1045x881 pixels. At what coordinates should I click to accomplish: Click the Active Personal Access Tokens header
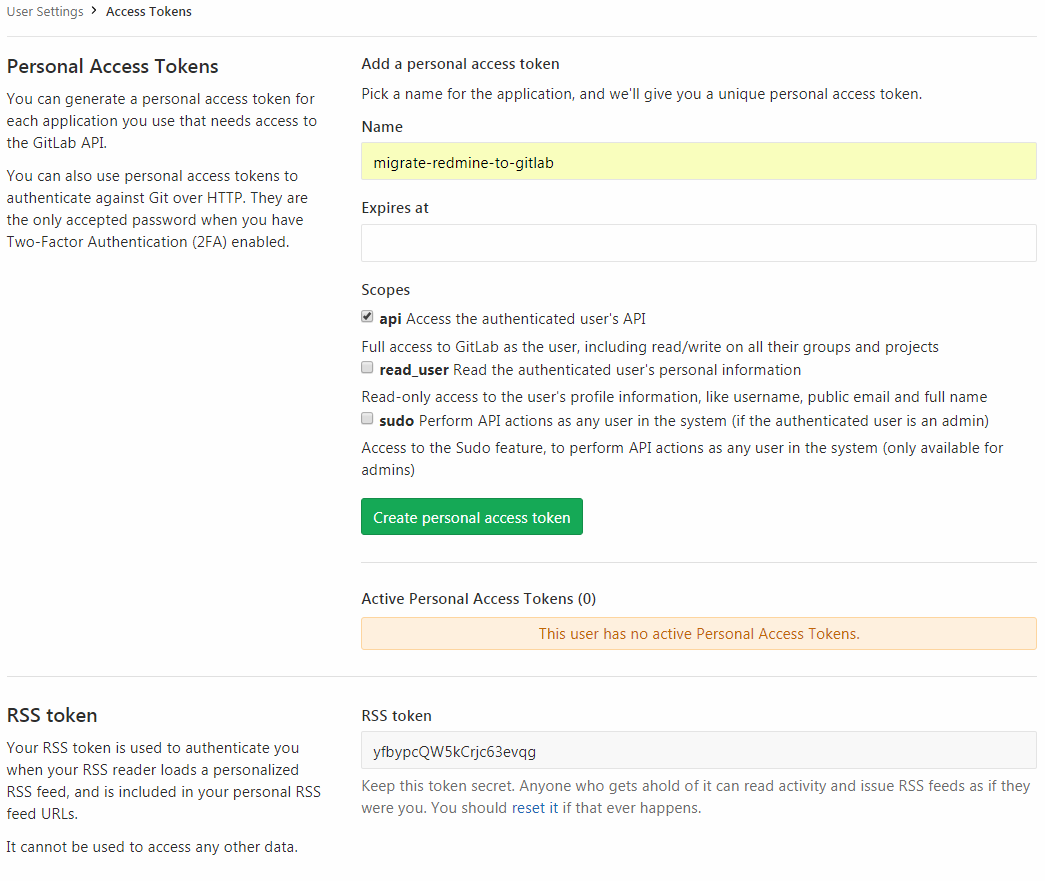pos(478,598)
